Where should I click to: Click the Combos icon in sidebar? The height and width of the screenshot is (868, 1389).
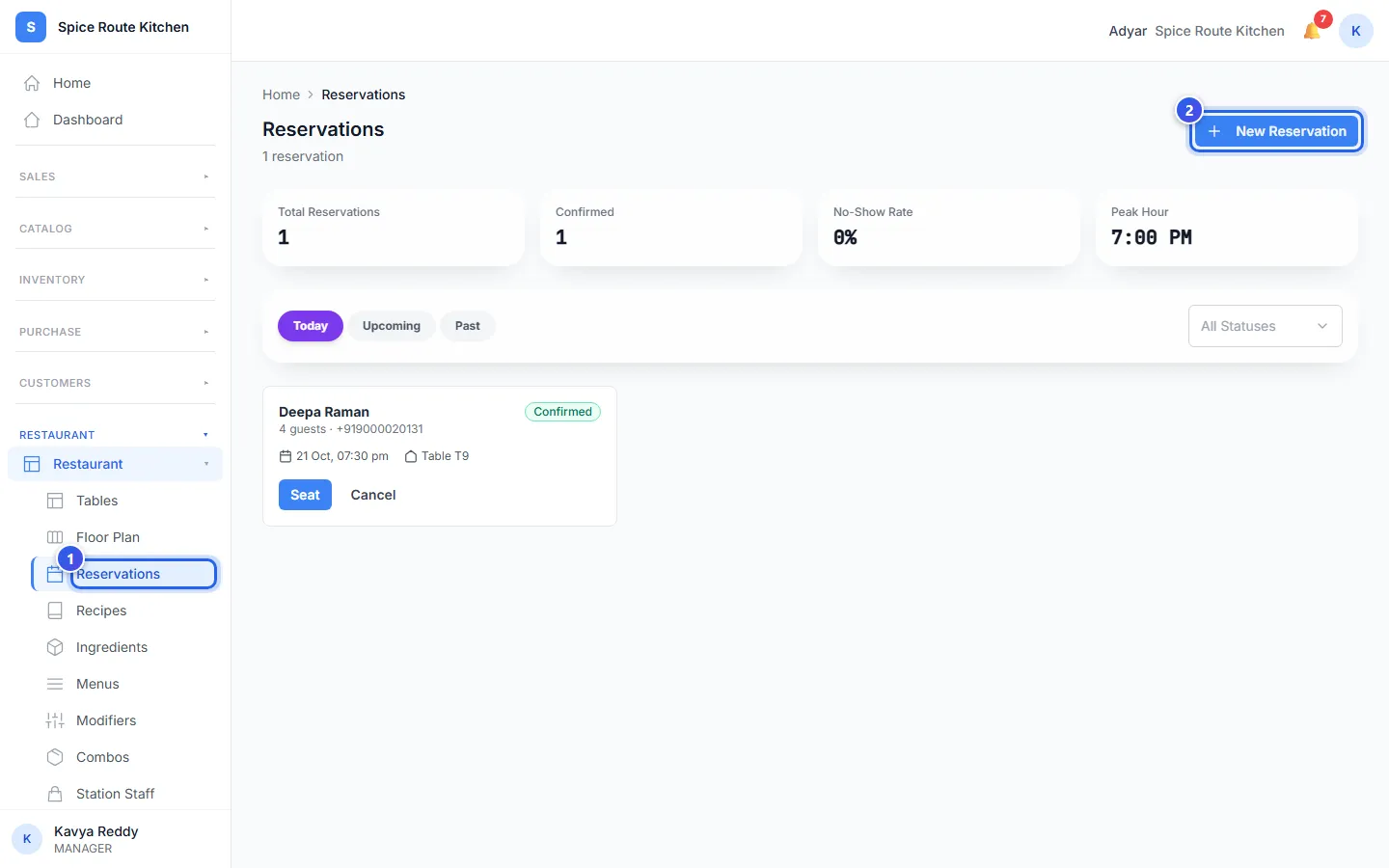pos(55,757)
